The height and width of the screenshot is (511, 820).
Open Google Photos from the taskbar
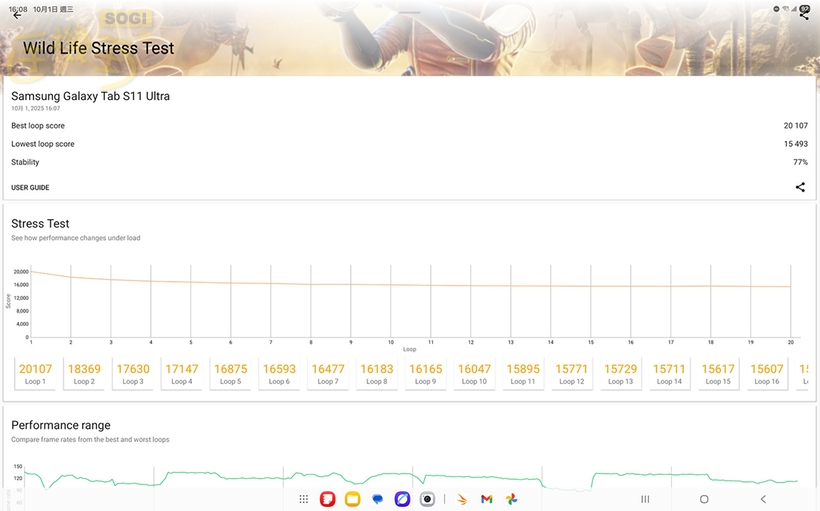pyautogui.click(x=511, y=499)
